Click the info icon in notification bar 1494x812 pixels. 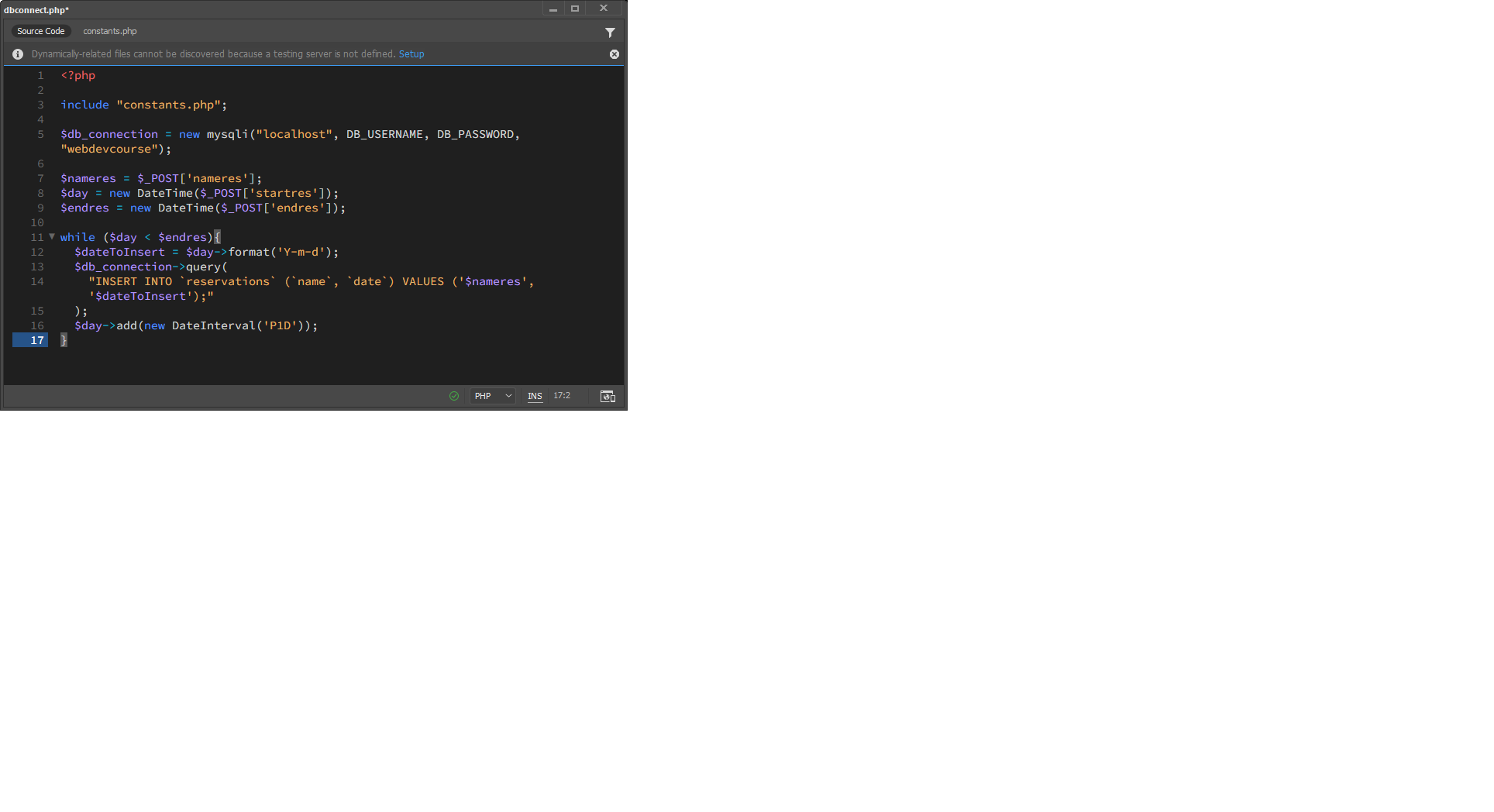pyautogui.click(x=18, y=54)
